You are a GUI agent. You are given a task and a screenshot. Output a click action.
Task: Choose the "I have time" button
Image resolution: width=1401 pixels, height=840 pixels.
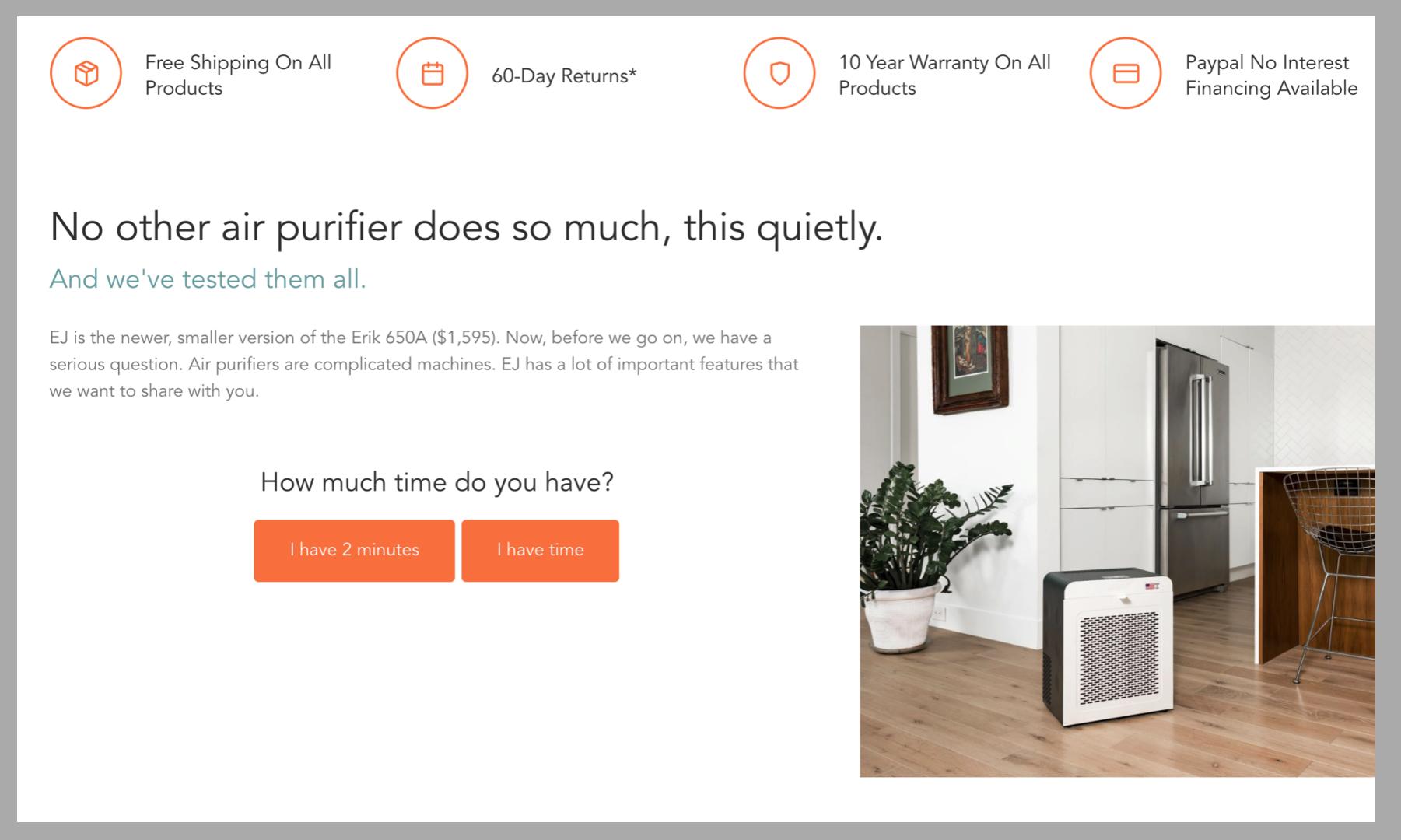click(540, 550)
